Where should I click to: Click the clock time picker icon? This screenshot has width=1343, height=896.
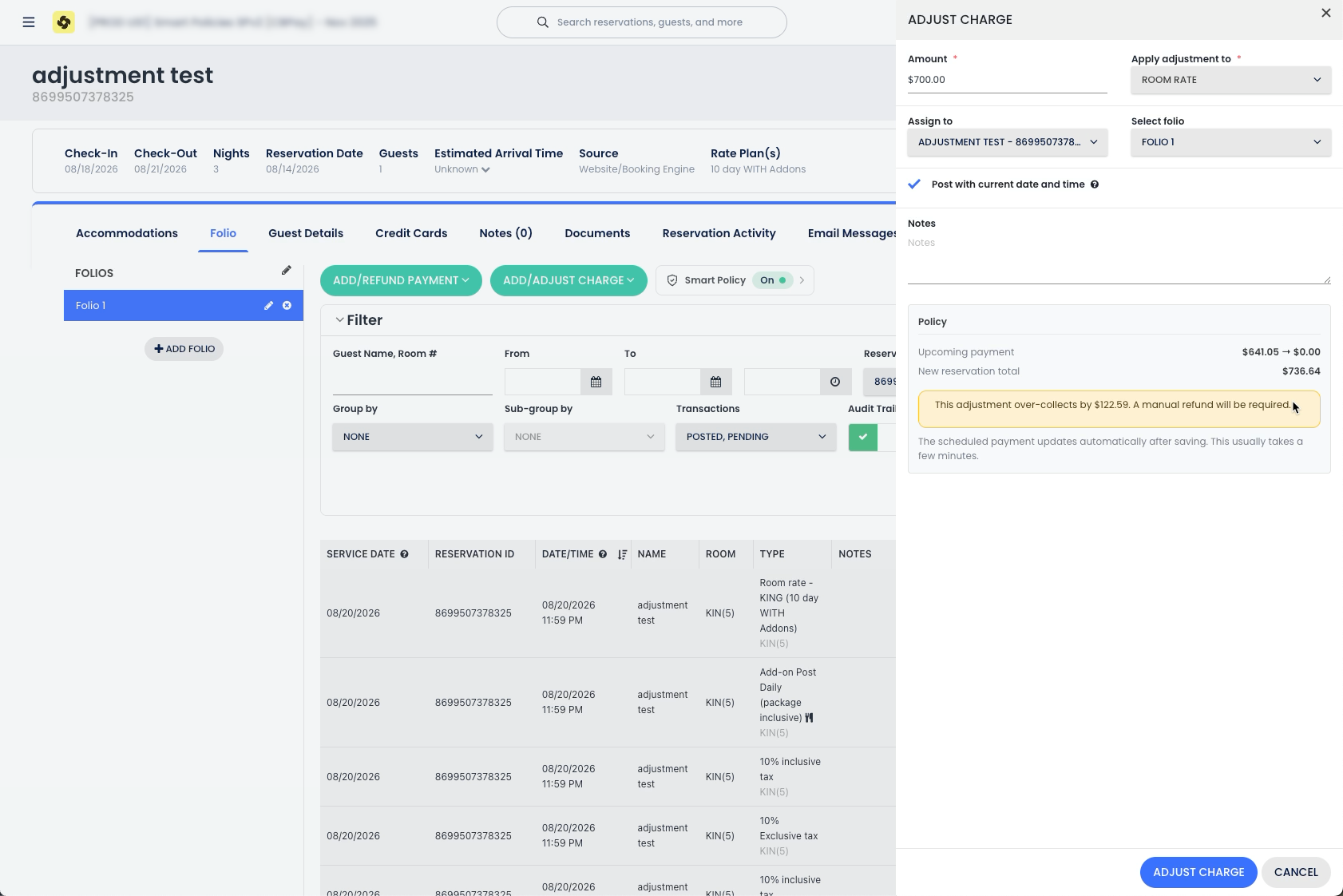click(x=836, y=382)
